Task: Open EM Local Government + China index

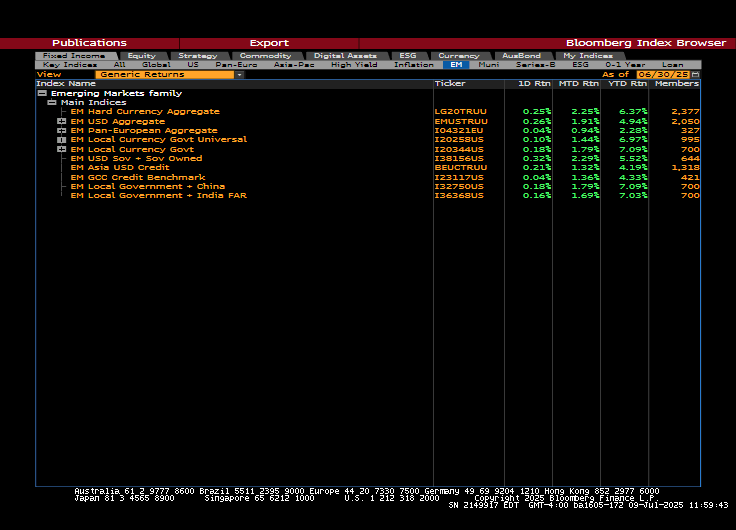Action: (x=147, y=186)
